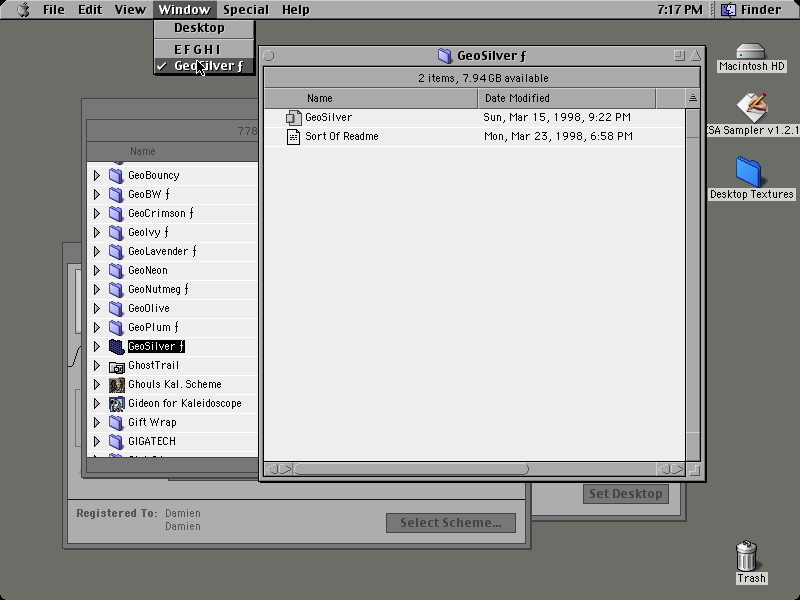Click the horizontal scrollbar of GeoSilver ƒ window

(474, 469)
